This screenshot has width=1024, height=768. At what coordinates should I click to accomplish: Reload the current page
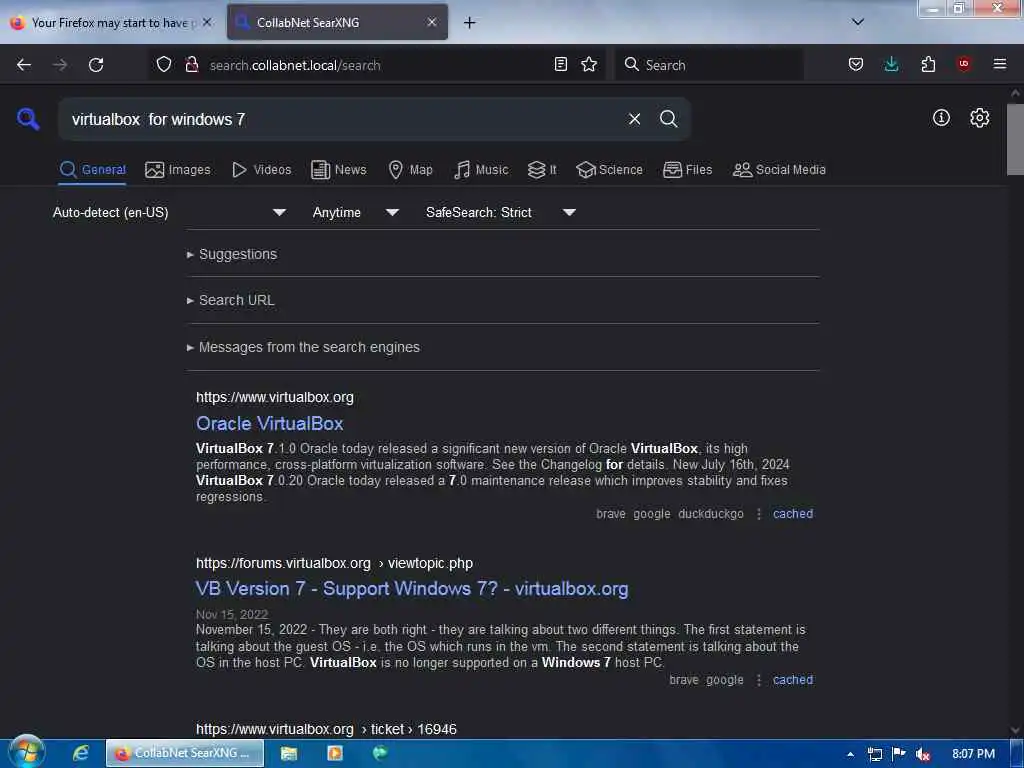pyautogui.click(x=96, y=65)
